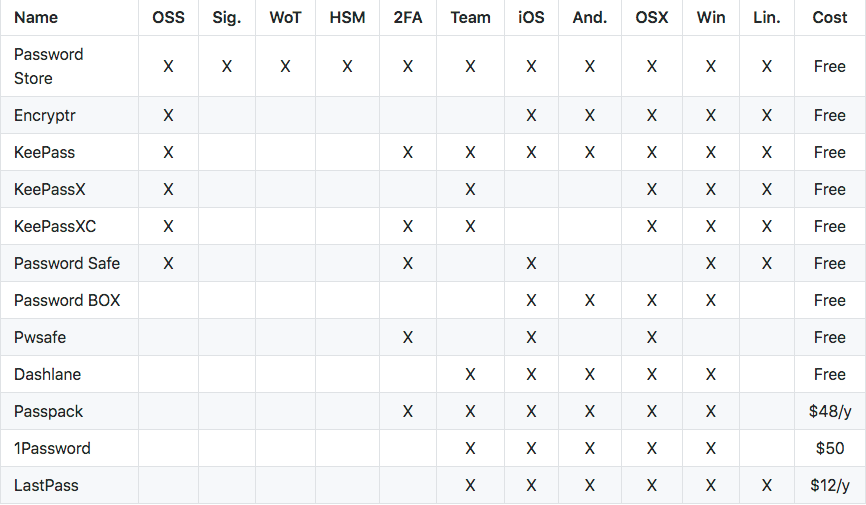Click the Cost column header

point(830,18)
